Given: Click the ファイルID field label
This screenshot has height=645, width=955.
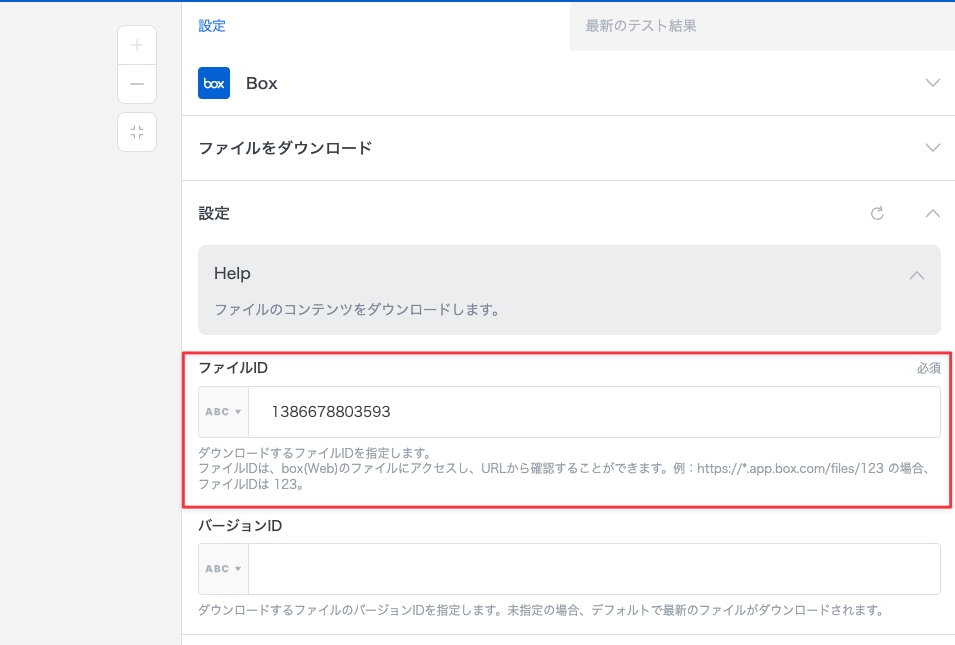Looking at the screenshot, I should (x=233, y=368).
